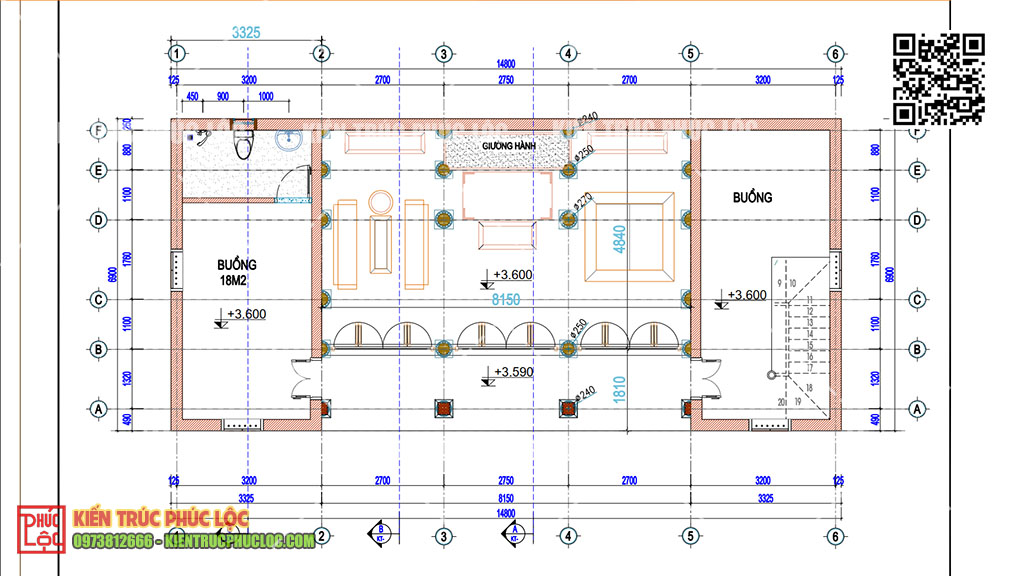Click the cyan 3325 dimension text
The width and height of the screenshot is (1024, 576).
[245, 33]
